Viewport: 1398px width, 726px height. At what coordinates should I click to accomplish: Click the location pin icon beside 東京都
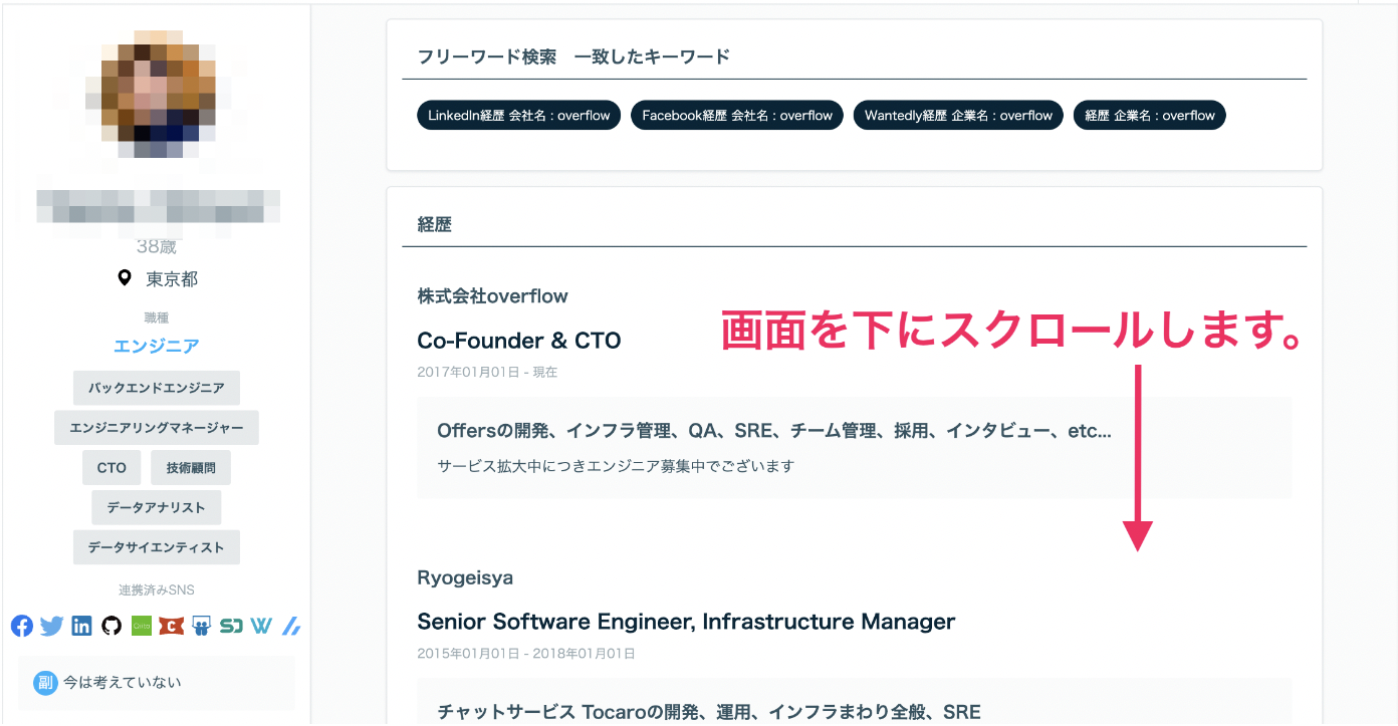[x=124, y=279]
